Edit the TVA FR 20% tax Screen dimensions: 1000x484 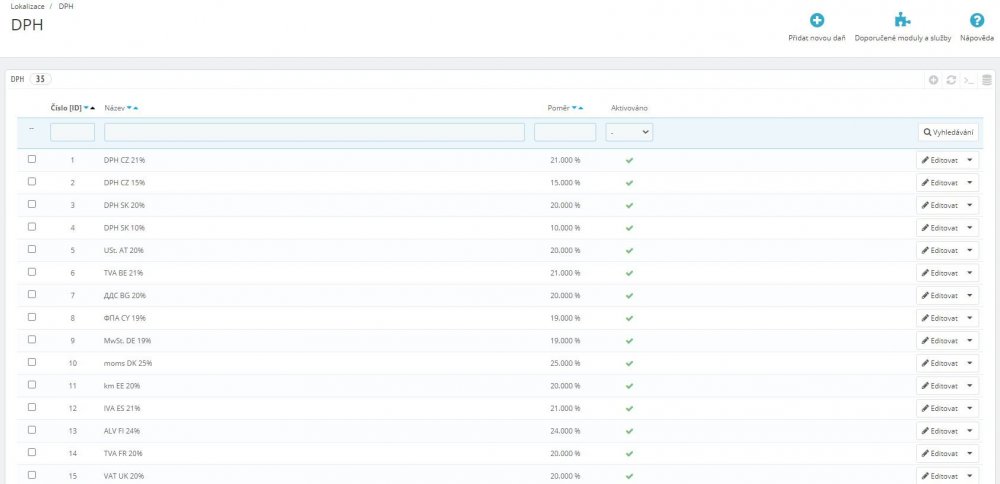tap(940, 454)
